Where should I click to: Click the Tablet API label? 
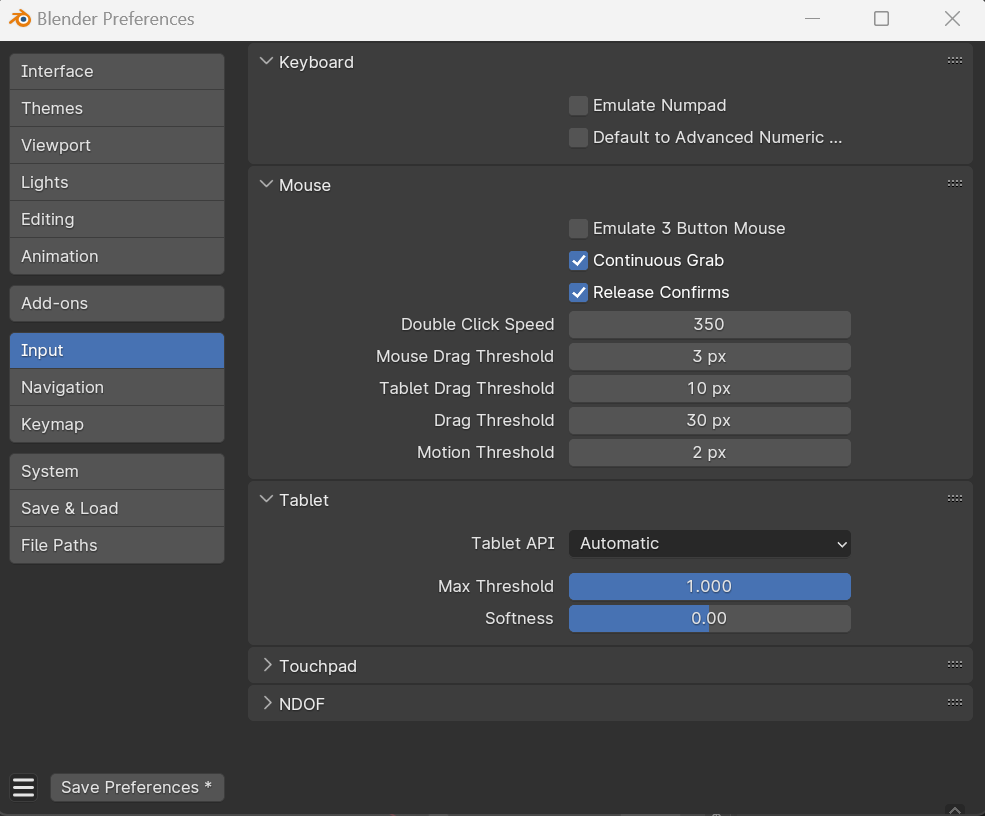(513, 543)
